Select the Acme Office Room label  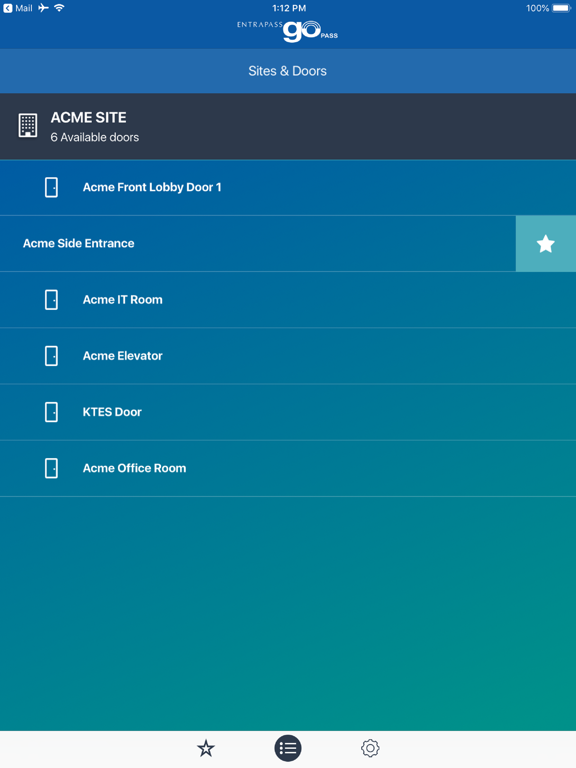click(134, 468)
